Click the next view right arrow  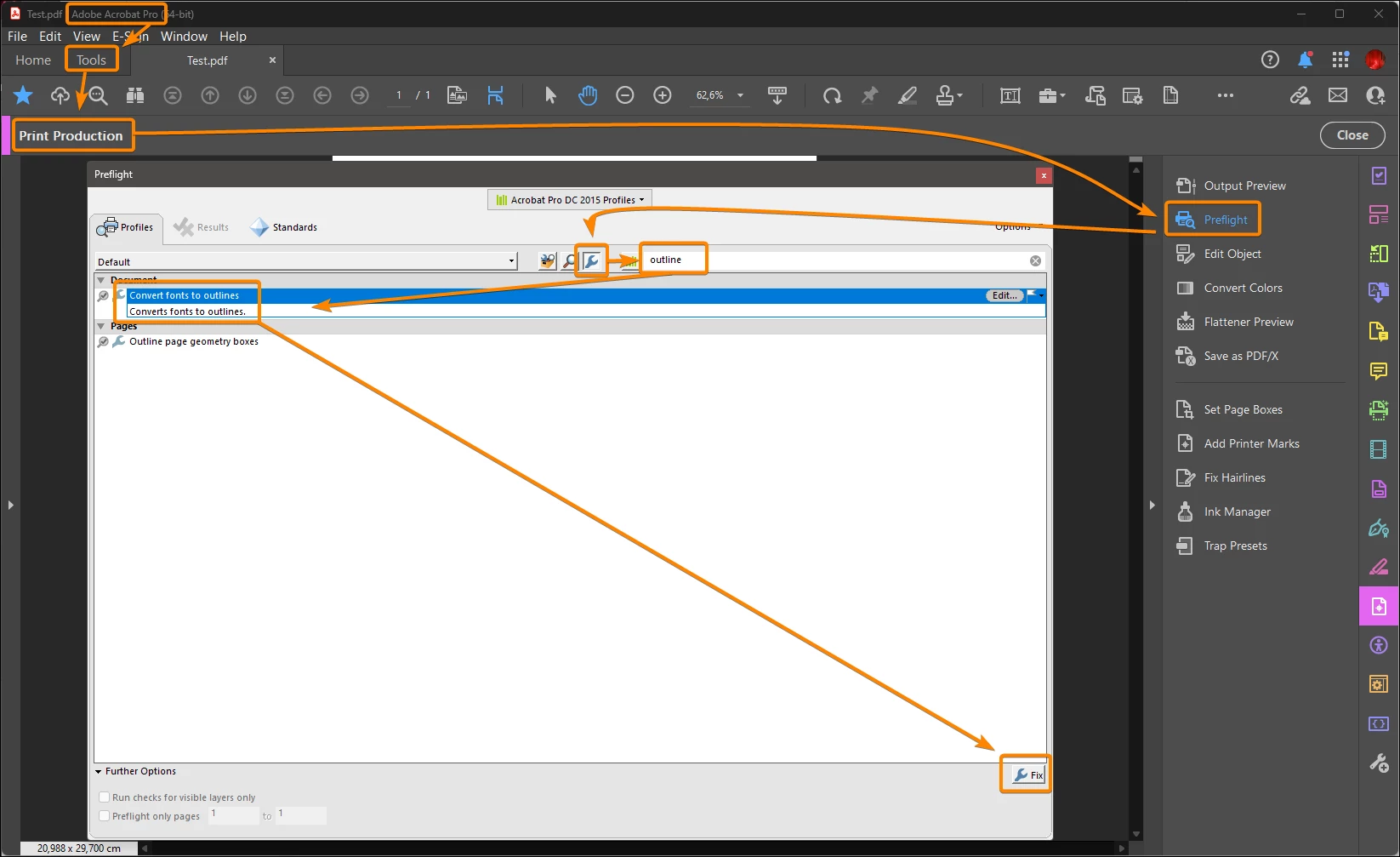360,95
